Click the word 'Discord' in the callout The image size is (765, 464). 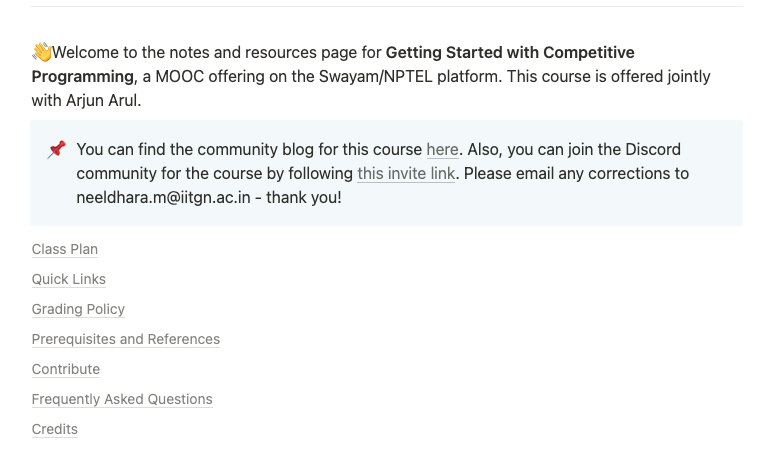653,149
